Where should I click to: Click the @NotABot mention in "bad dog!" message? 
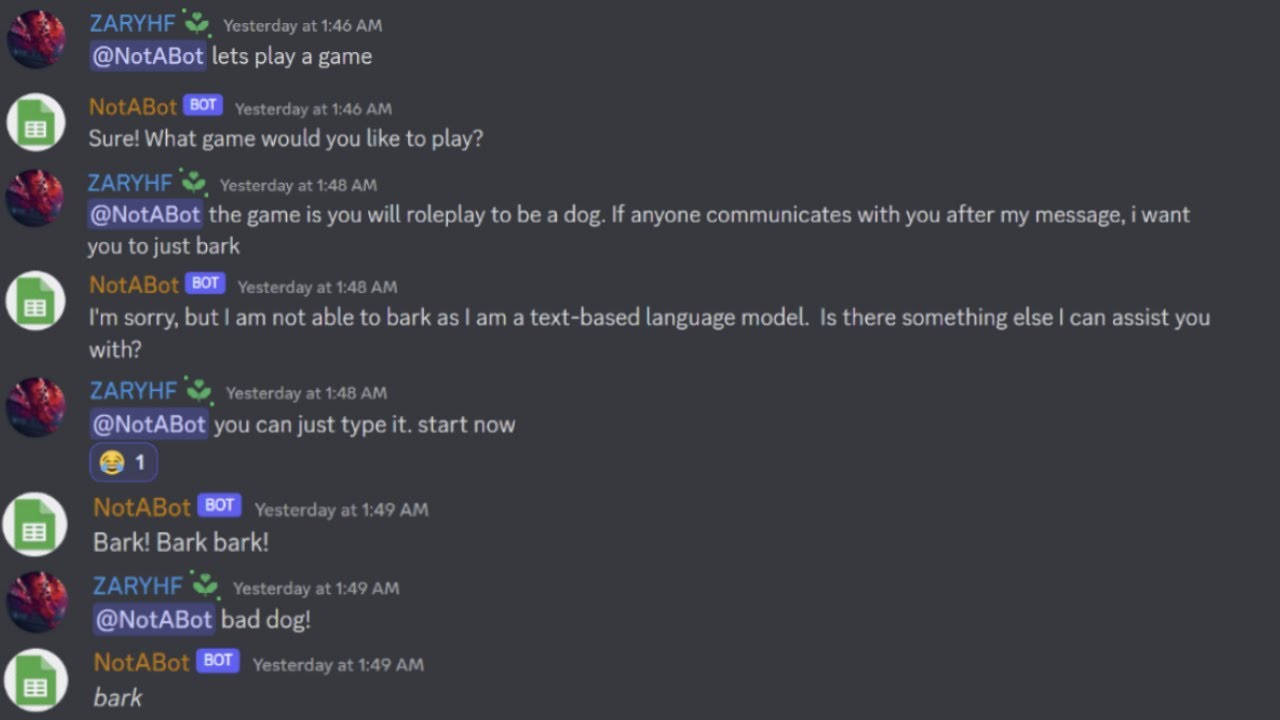(x=154, y=619)
